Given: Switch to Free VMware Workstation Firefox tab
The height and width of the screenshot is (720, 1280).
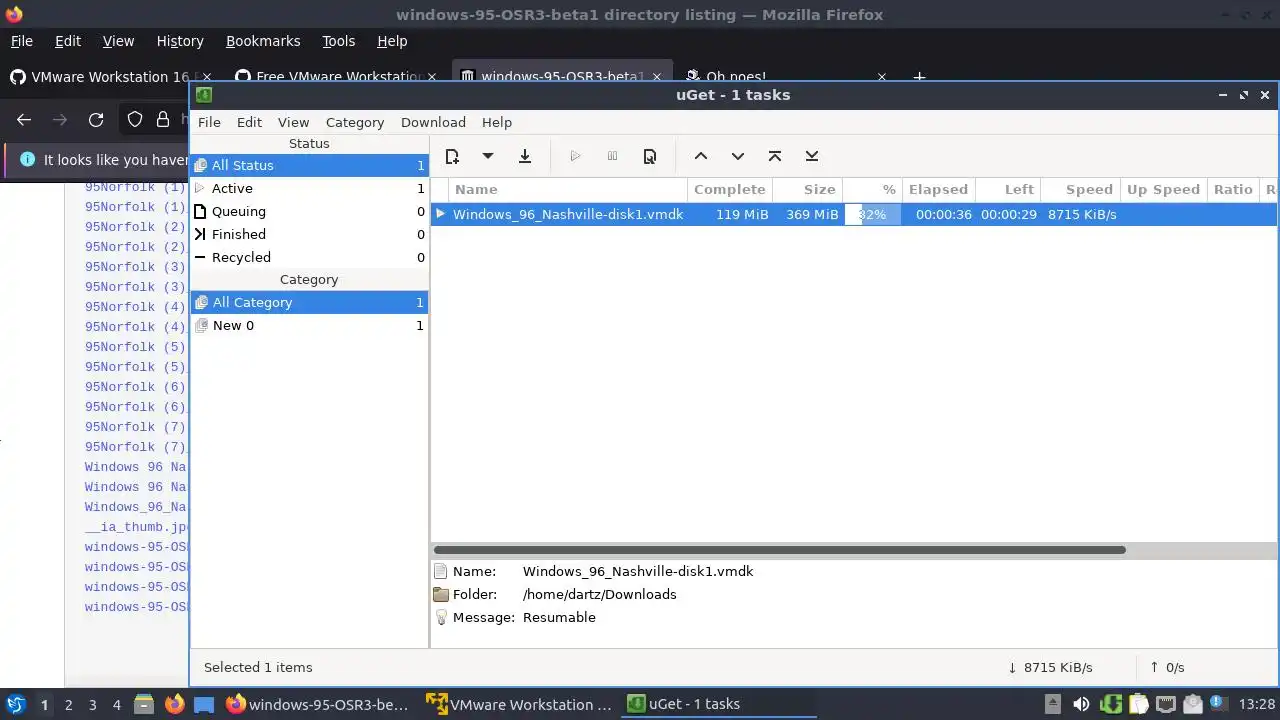Looking at the screenshot, I should [x=335, y=76].
